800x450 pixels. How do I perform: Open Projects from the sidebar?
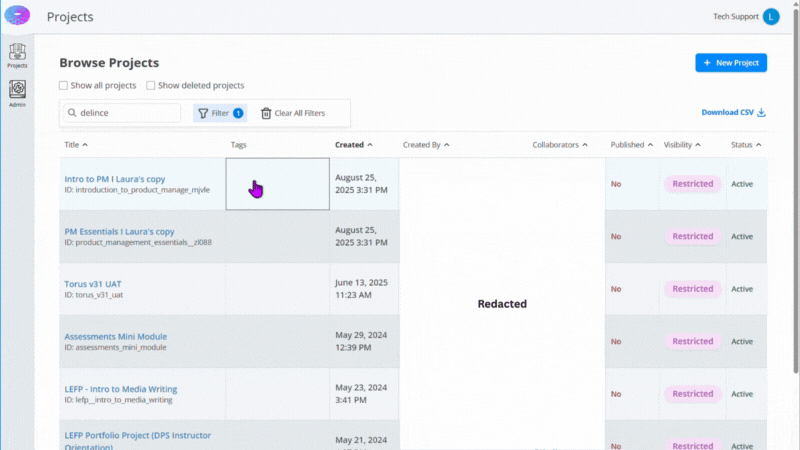(x=17, y=56)
